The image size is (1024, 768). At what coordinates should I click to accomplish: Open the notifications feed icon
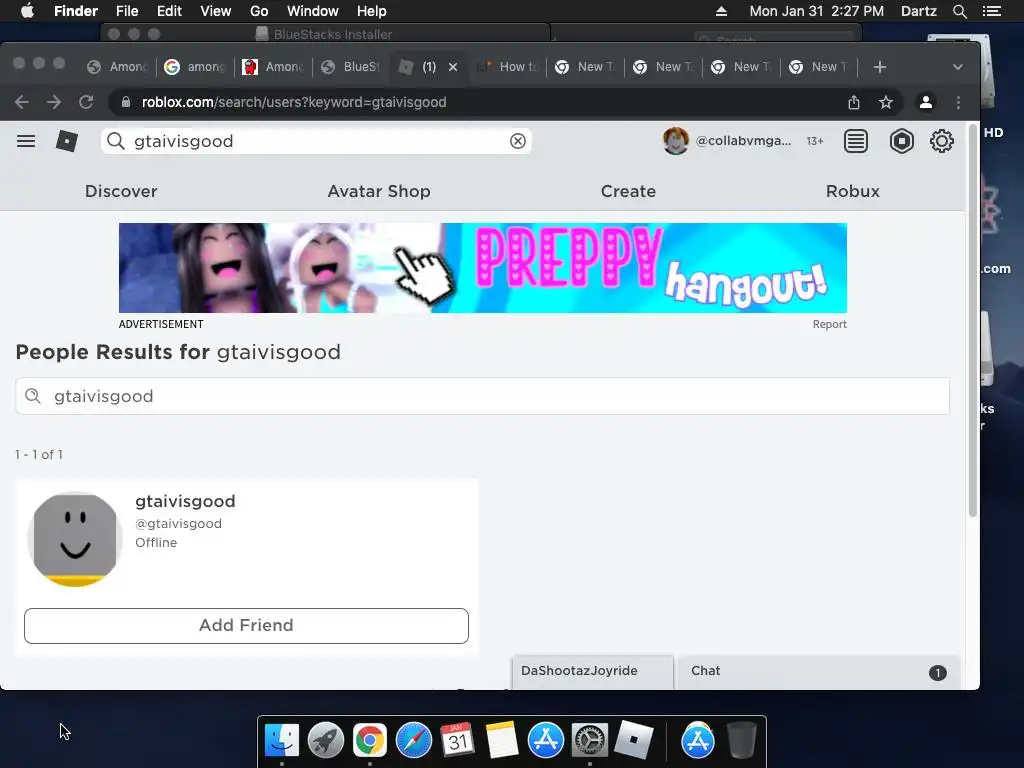tap(856, 141)
